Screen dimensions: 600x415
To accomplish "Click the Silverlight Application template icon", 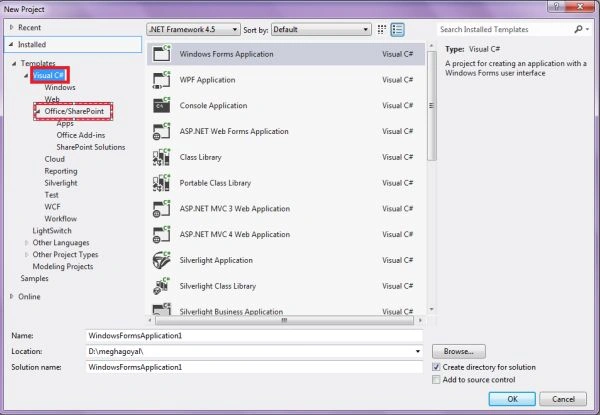I will (161, 260).
